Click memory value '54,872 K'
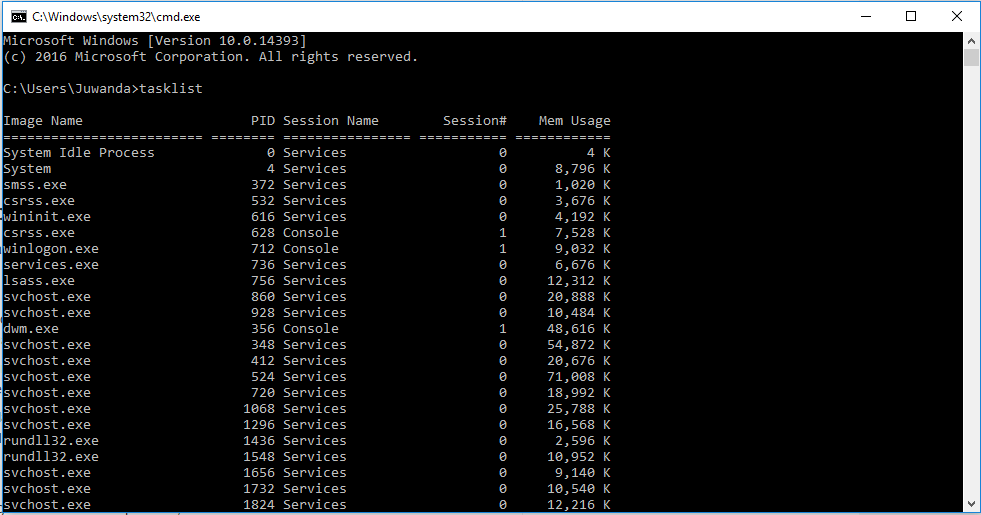 [579, 345]
